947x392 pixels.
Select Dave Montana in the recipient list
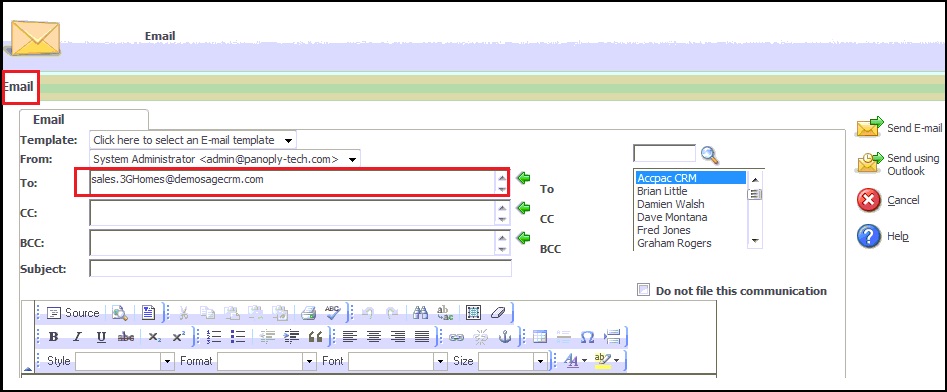click(x=672, y=217)
